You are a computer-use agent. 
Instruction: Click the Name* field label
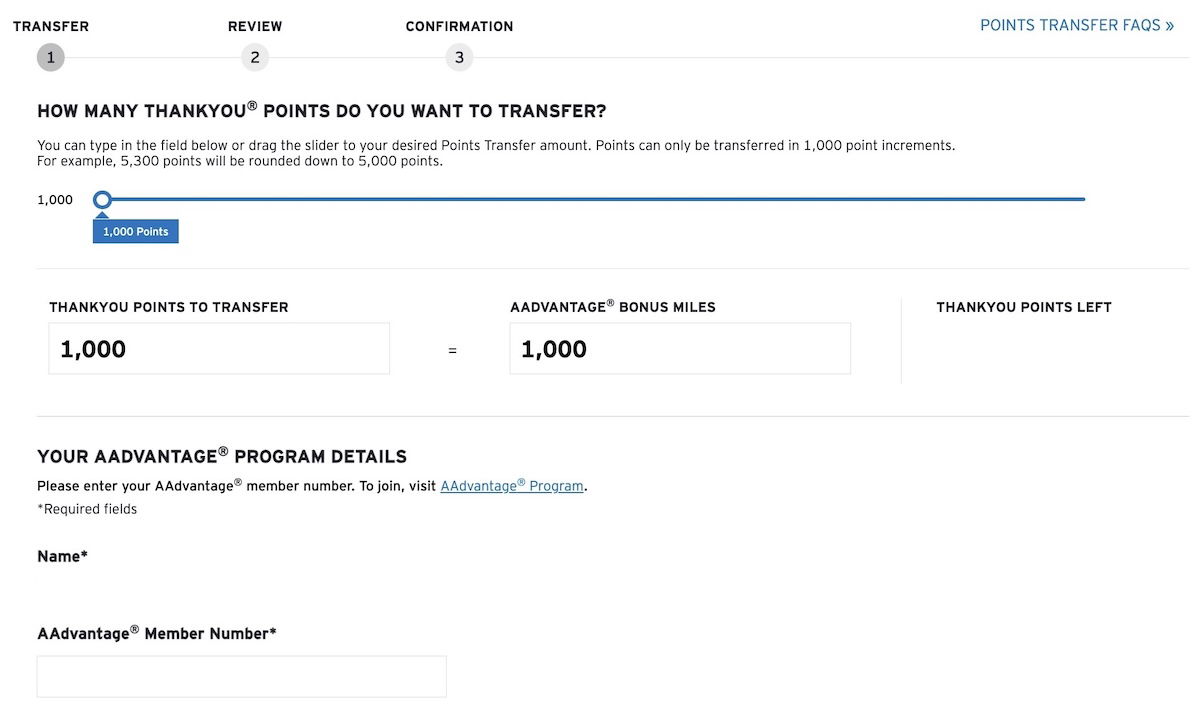[x=62, y=556]
